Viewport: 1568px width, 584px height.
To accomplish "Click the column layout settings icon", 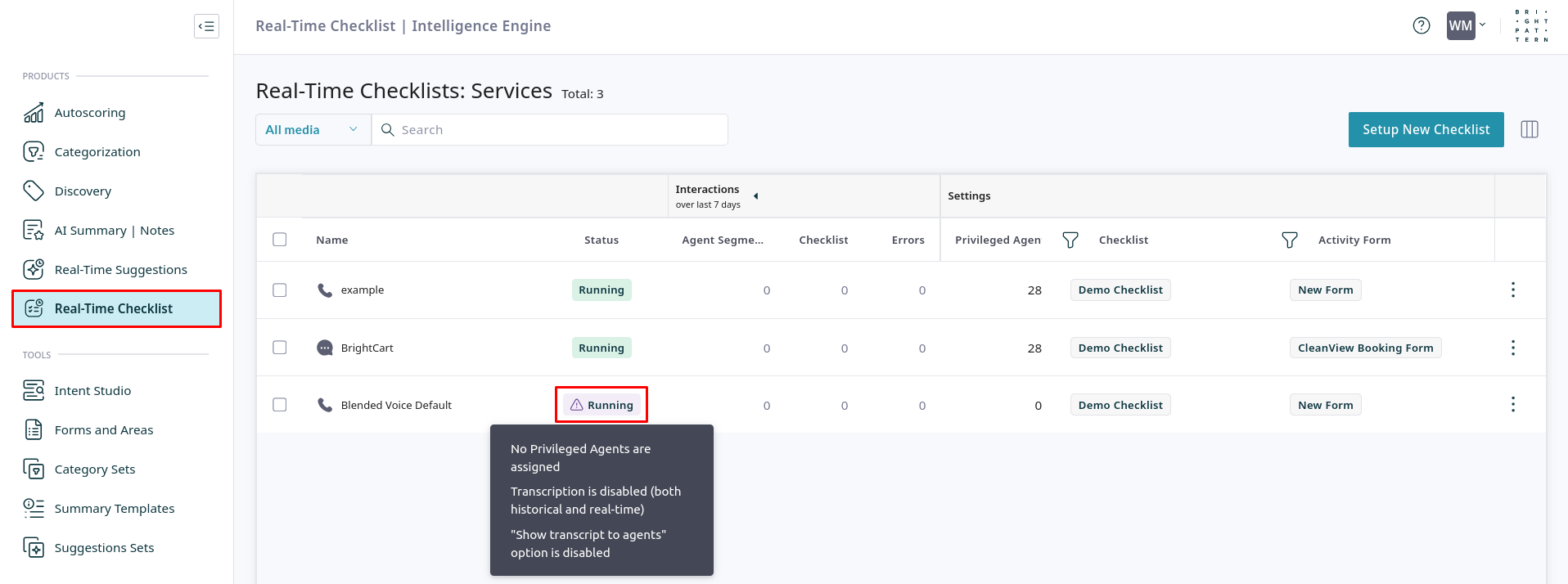I will [1529, 129].
